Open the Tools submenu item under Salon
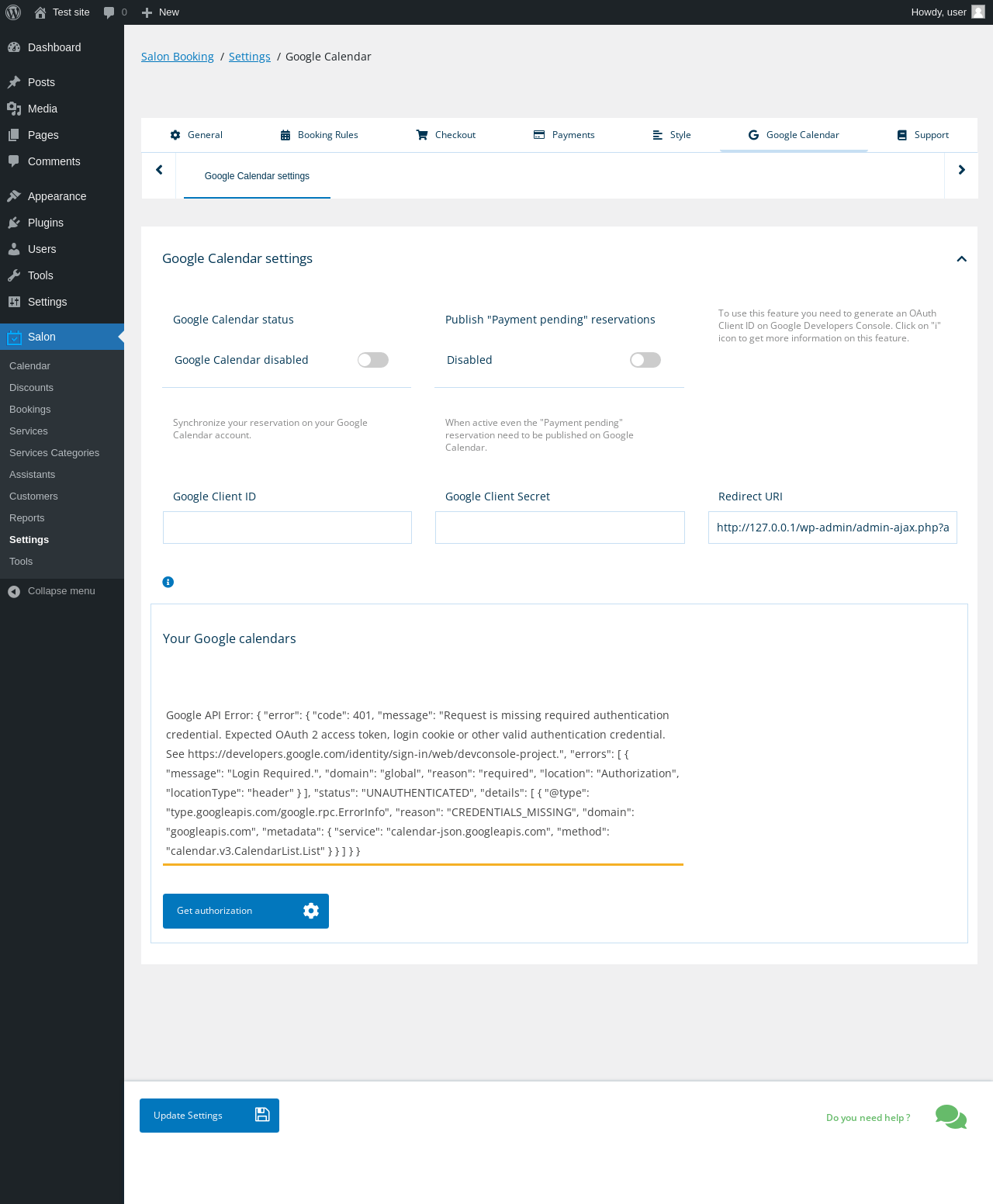Screen dimensions: 993x1204 pyautogui.click(x=21, y=562)
